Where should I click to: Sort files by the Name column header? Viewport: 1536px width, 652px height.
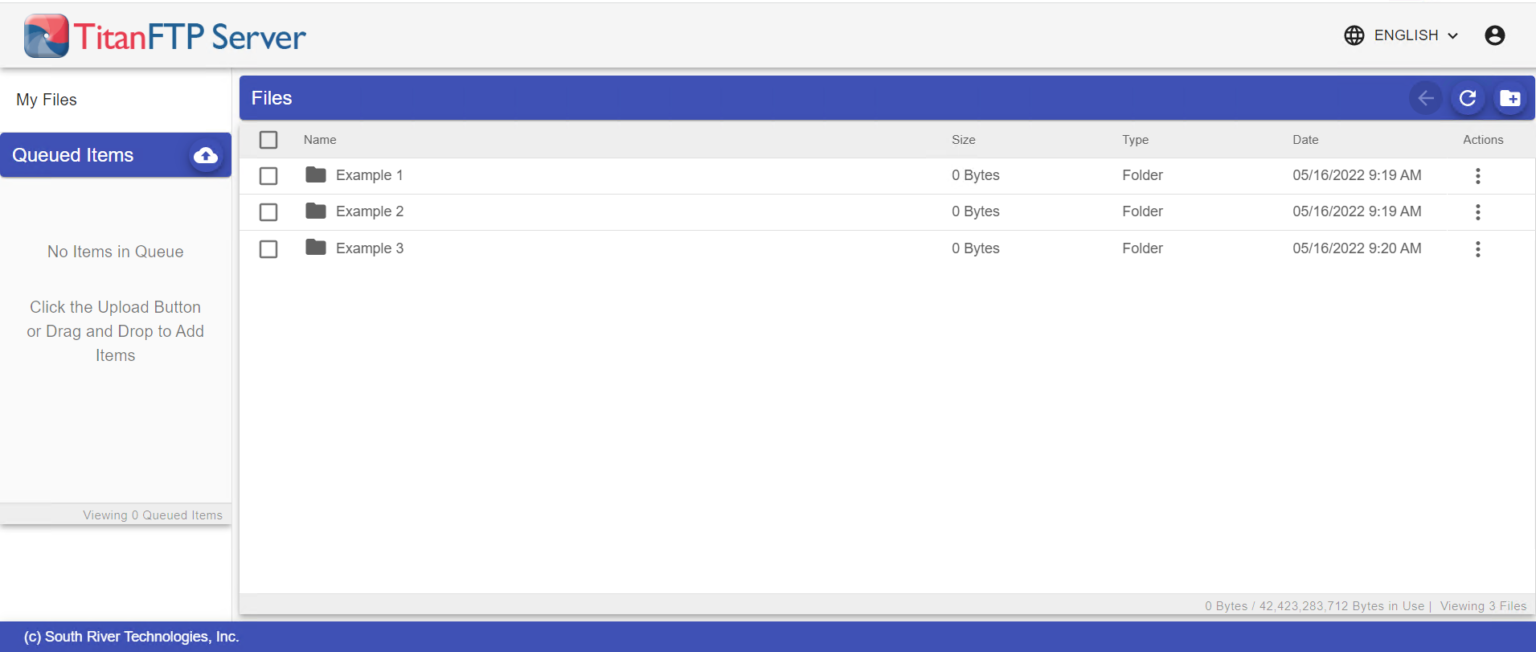[320, 140]
